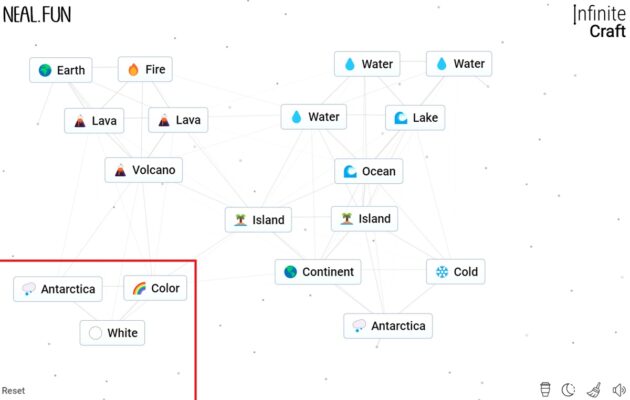The image size is (630, 400).
Task: Click the Antarctica tile beside Color
Action: point(58,290)
